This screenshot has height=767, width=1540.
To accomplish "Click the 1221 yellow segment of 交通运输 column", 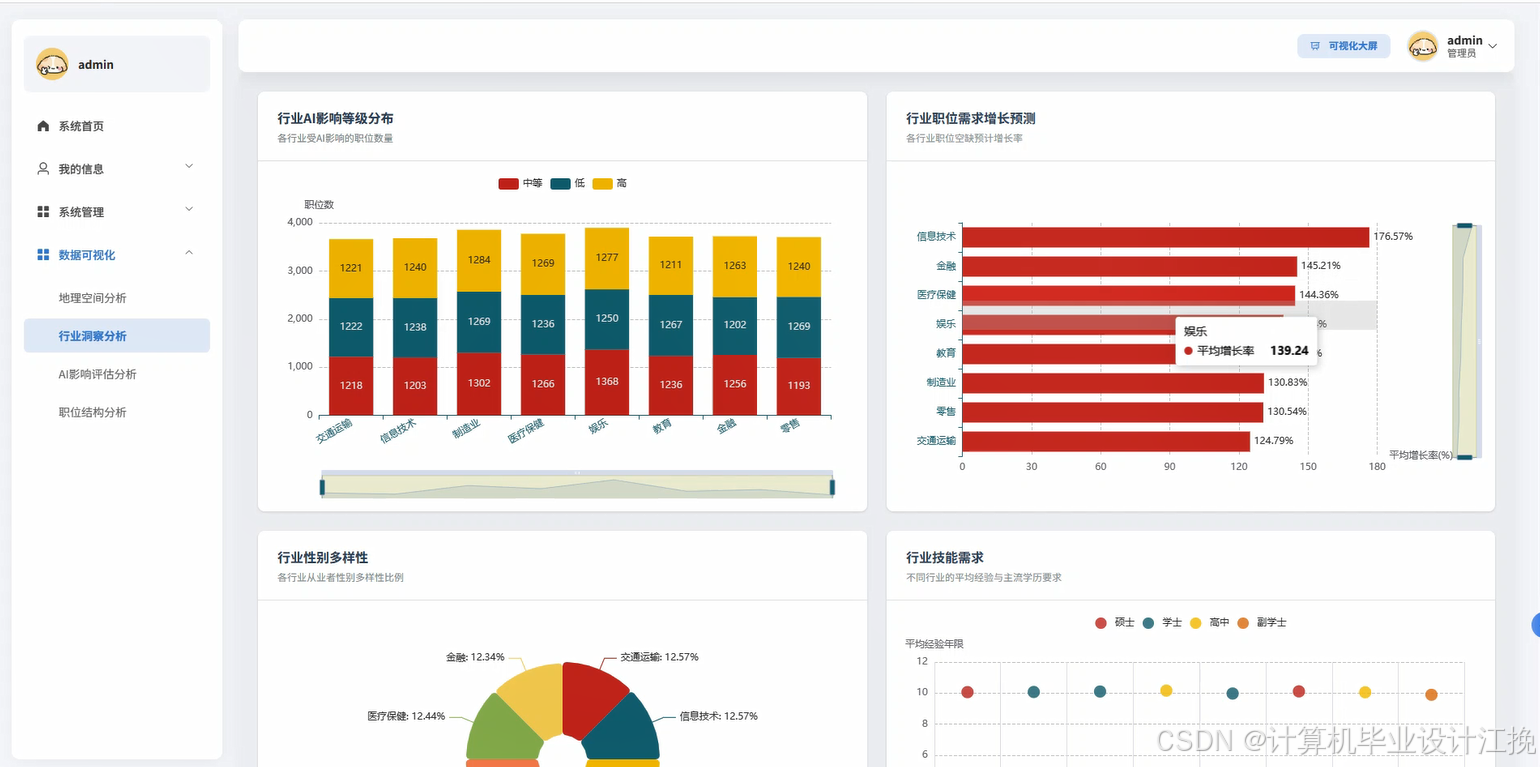I will tap(351, 268).
